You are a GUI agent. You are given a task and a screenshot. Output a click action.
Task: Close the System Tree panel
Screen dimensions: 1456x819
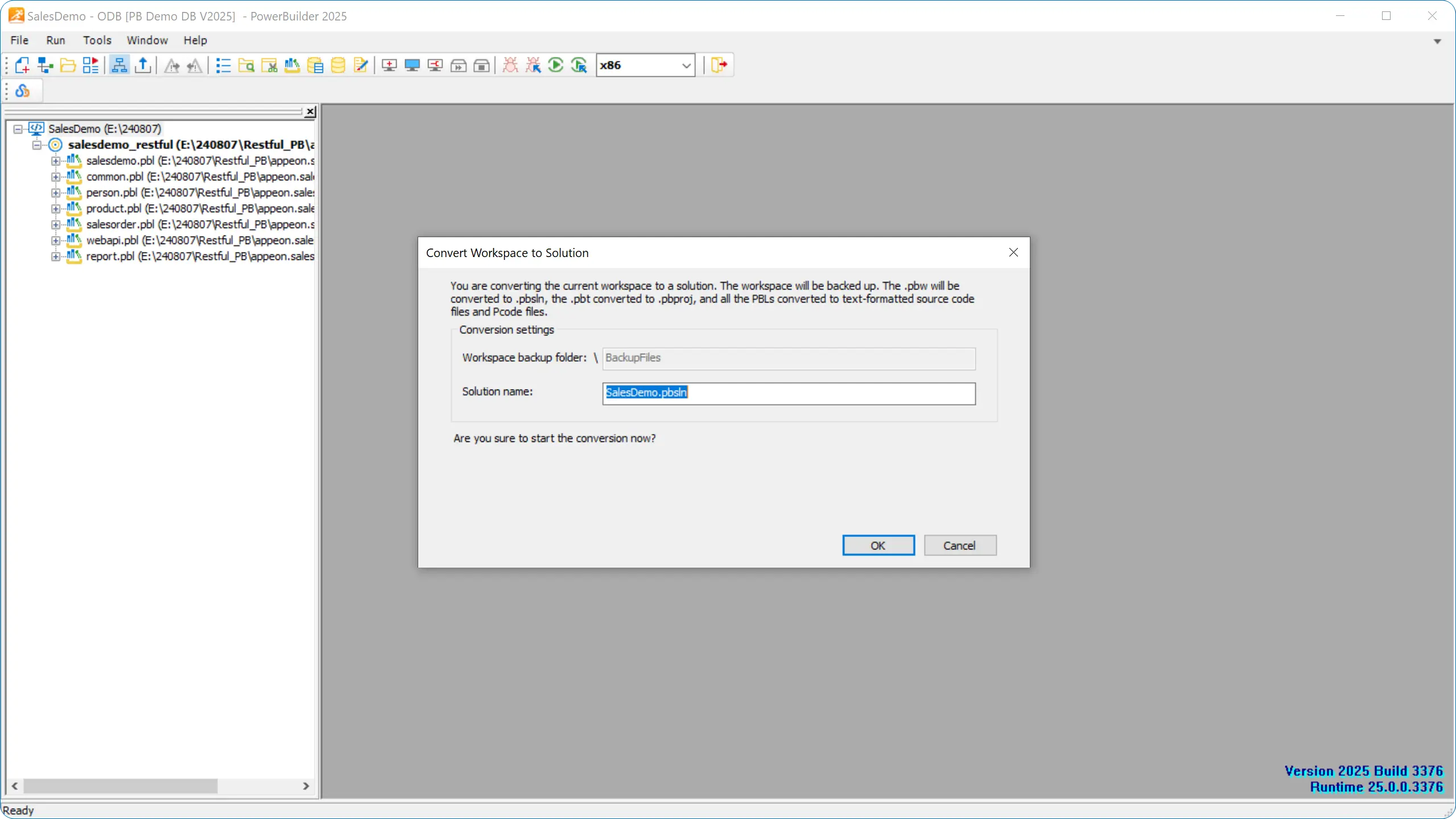310,111
